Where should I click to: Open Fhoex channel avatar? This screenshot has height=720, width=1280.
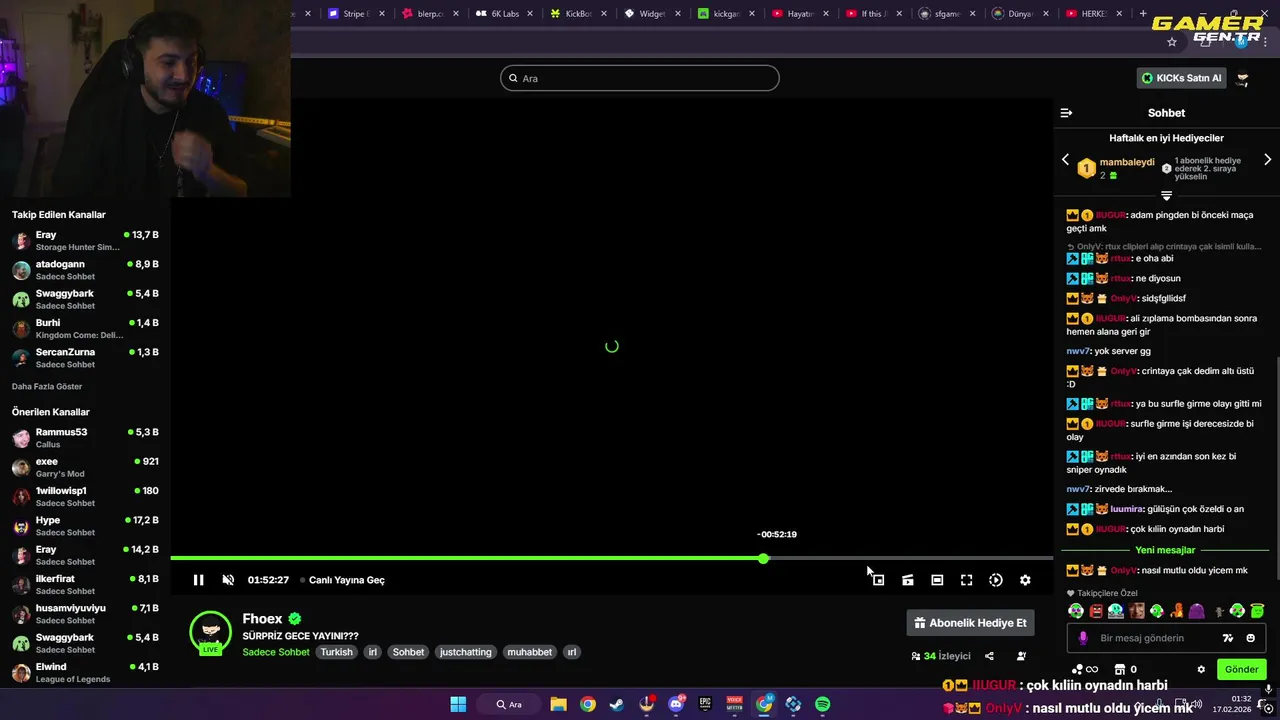(210, 632)
